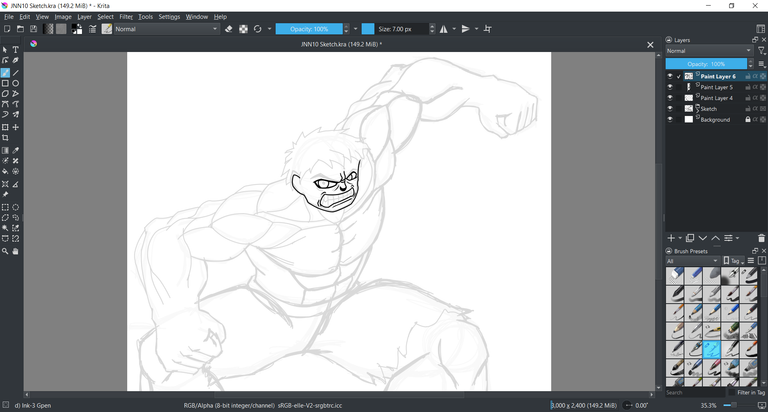Open the Help menu
768x412 pixels.
coord(220,17)
